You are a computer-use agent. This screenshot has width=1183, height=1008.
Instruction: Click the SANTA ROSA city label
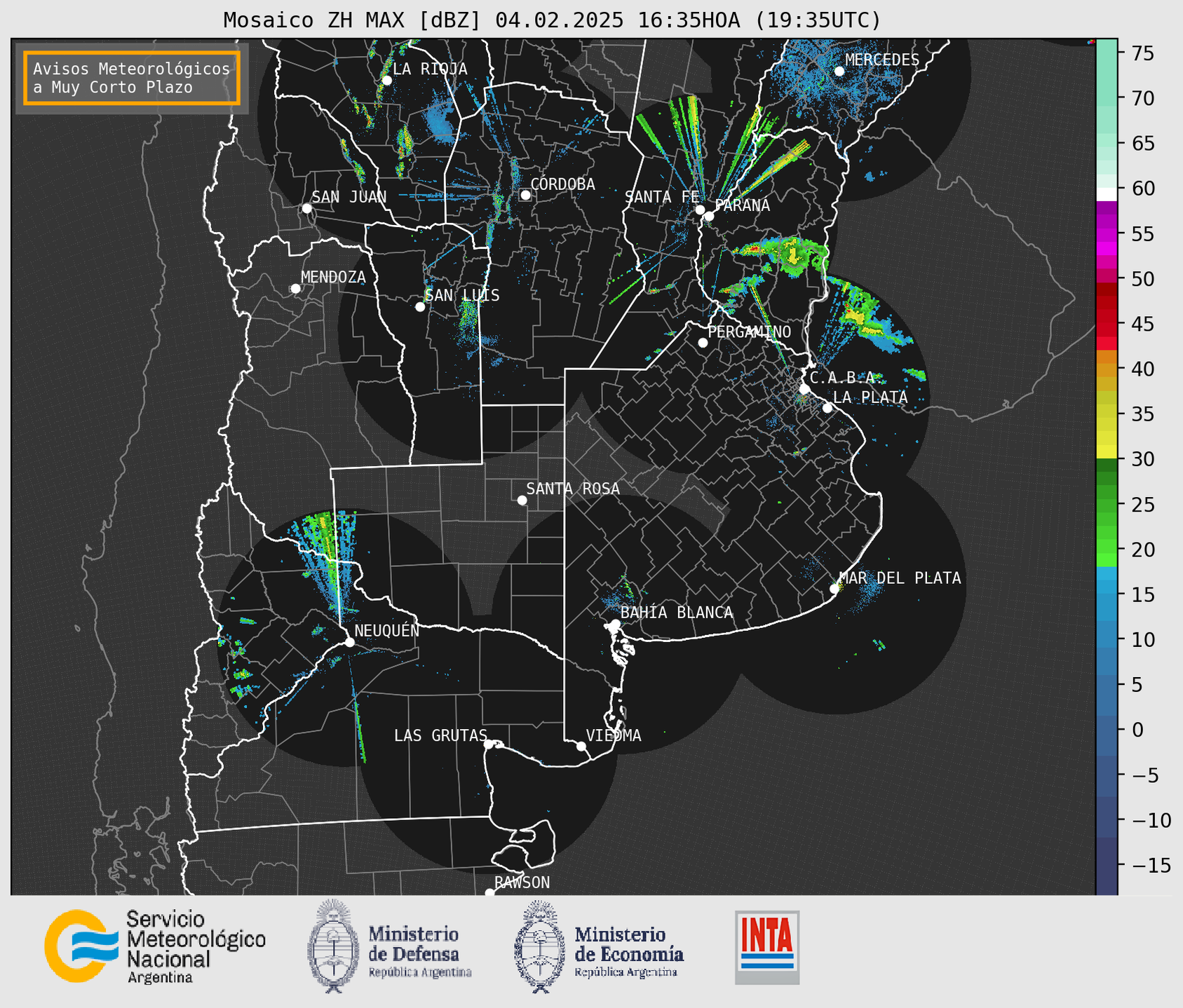(573, 489)
